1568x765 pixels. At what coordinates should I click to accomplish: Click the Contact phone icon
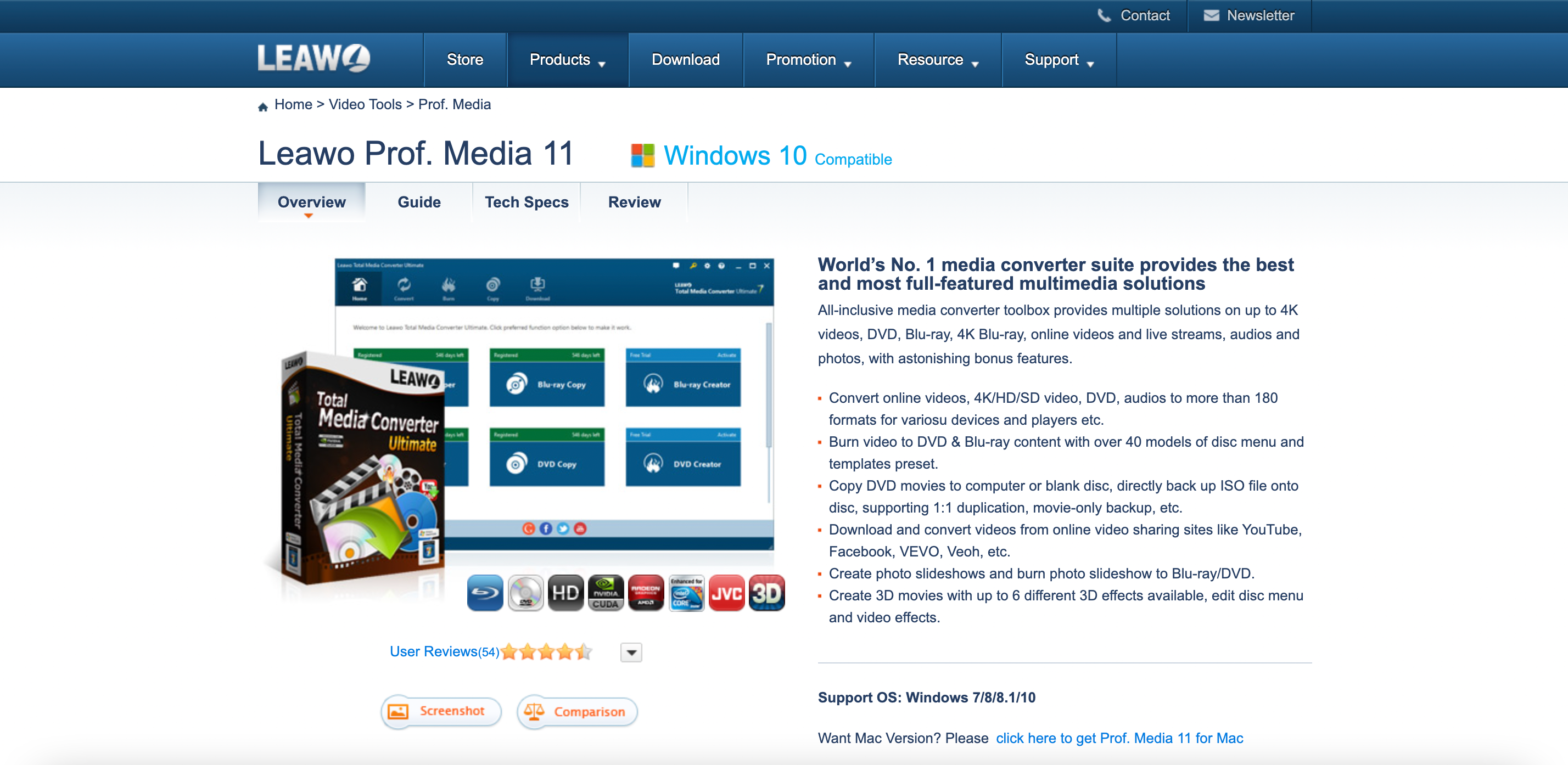(x=1103, y=15)
